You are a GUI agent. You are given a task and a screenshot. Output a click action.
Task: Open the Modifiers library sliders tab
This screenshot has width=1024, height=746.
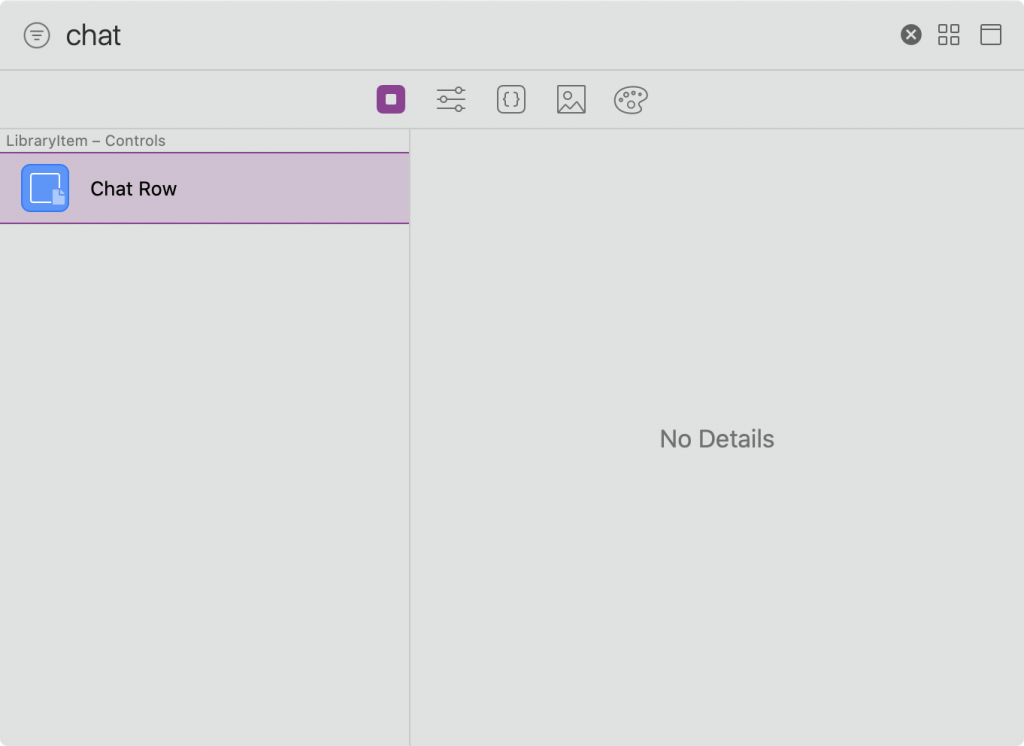(x=451, y=99)
